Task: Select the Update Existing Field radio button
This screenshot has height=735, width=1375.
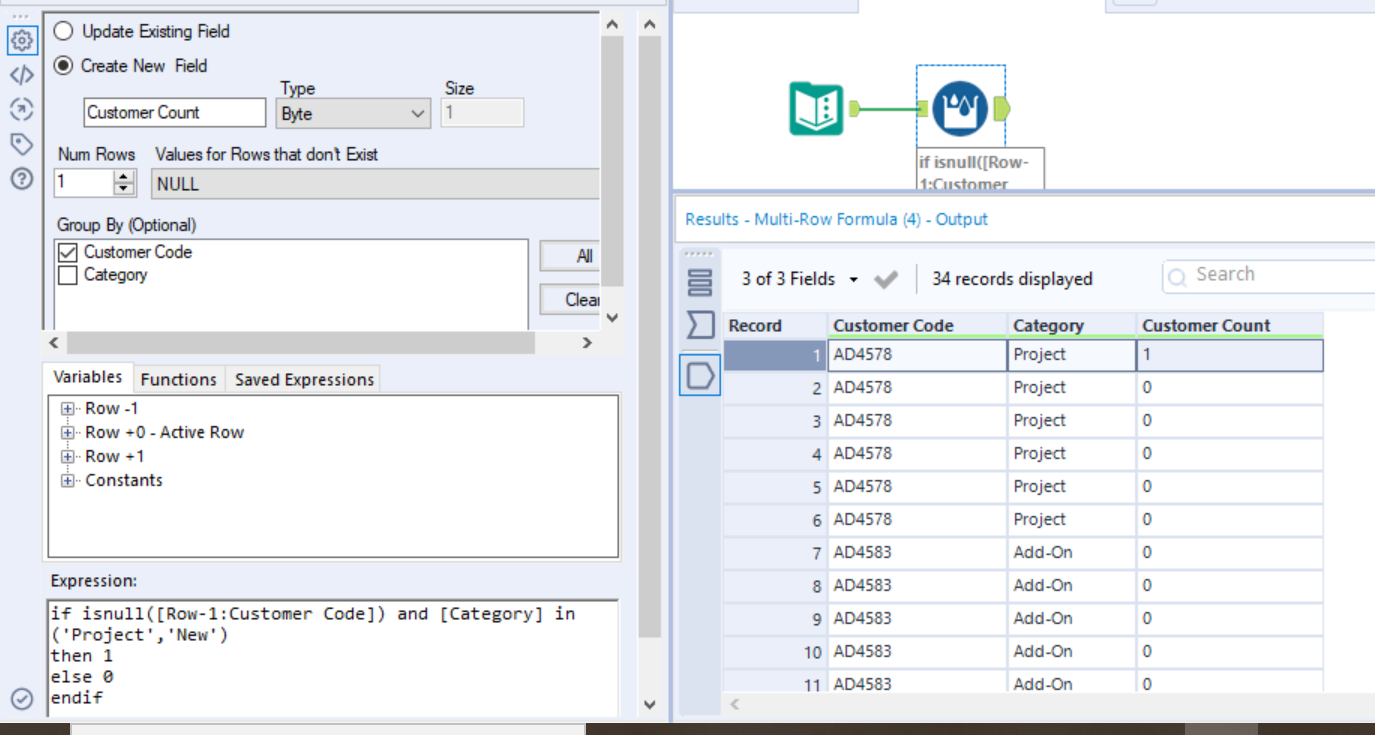Action: (64, 32)
